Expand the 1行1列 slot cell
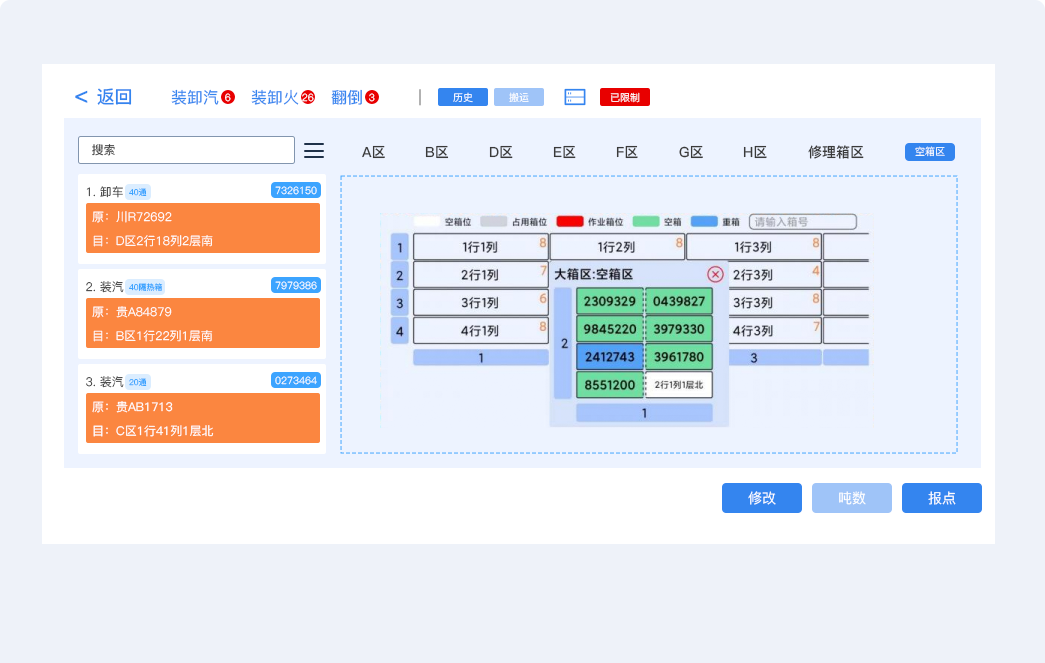1045x663 pixels. (480, 246)
